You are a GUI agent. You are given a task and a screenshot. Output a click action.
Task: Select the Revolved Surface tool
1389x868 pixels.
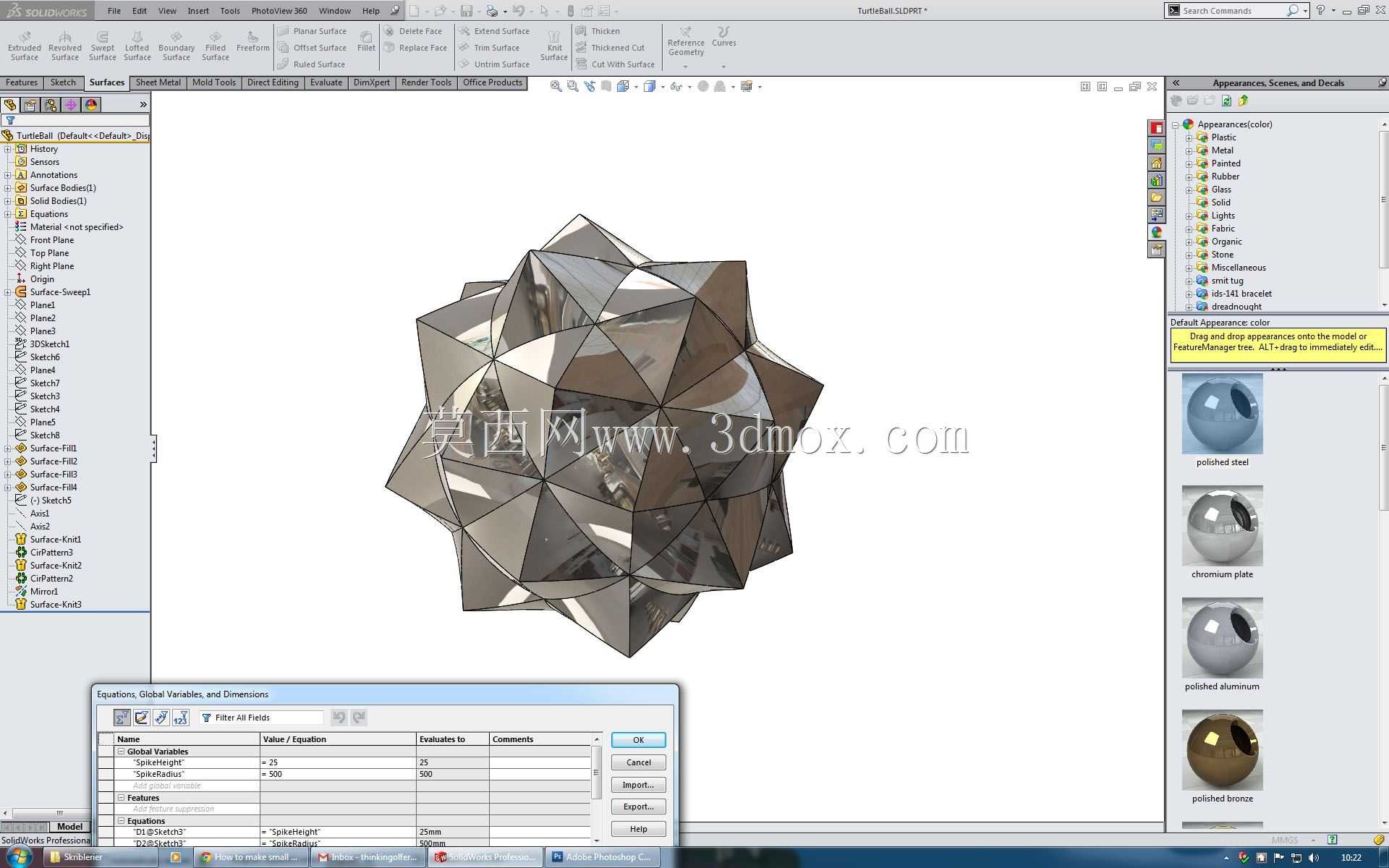point(65,46)
